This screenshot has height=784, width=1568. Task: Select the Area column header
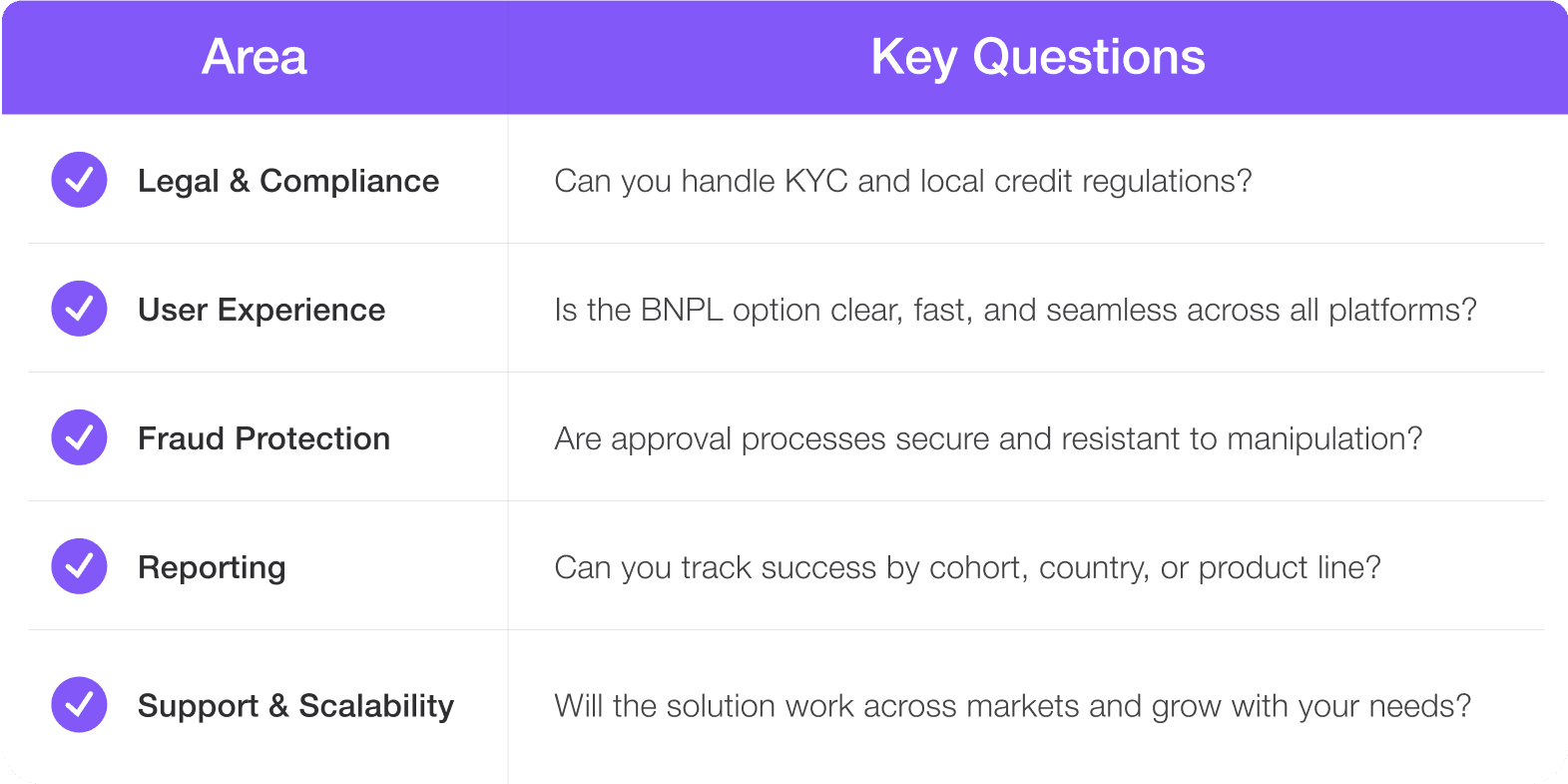[255, 57]
